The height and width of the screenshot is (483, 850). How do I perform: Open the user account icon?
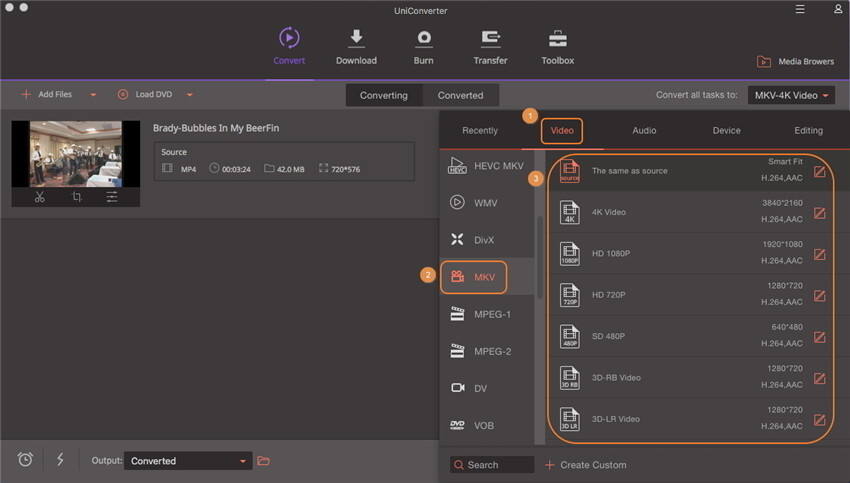pos(838,9)
